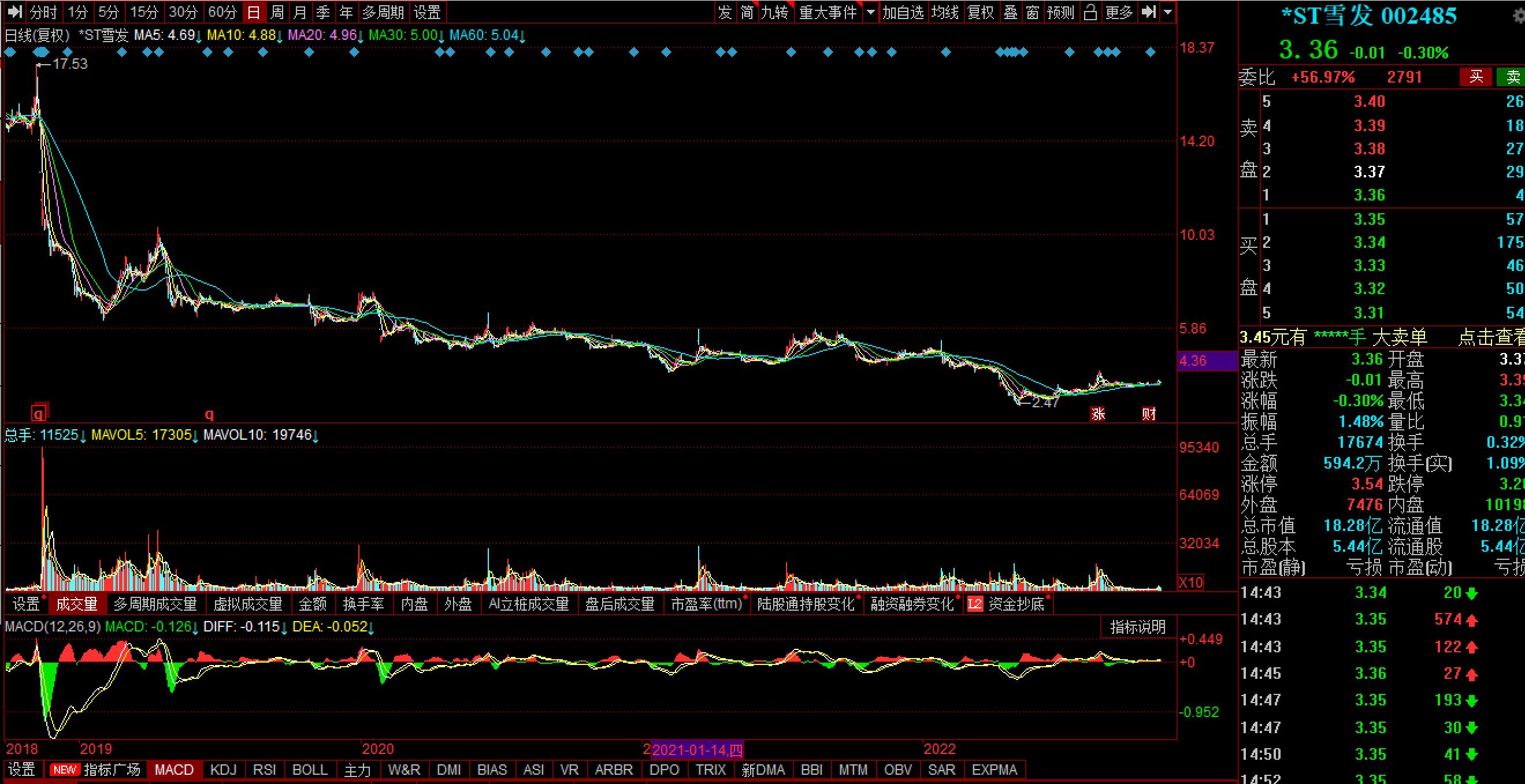Open the 更多 more options menu

1119,12
